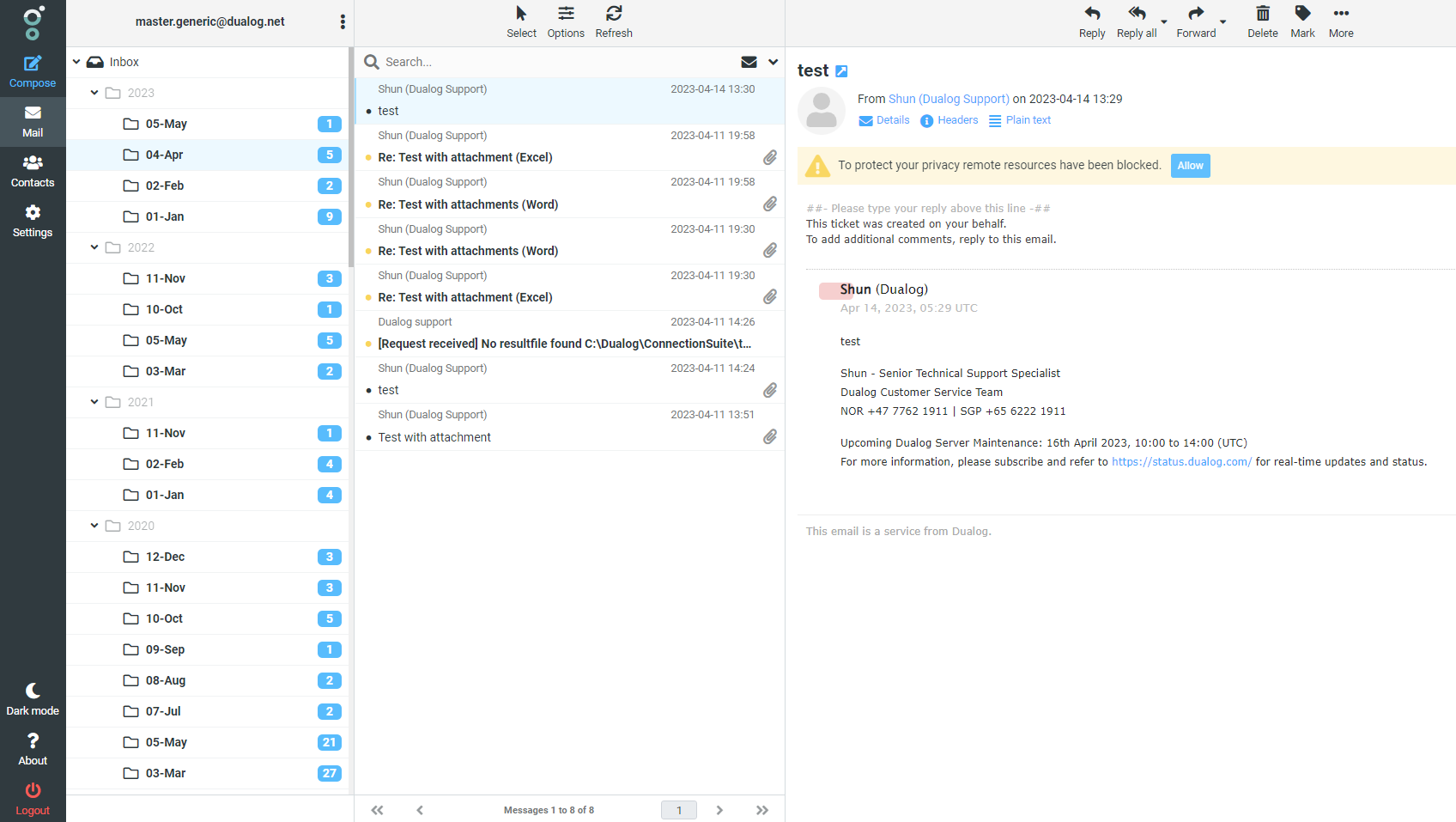Click sender Shun (Dualog Support) link
This screenshot has height=822, width=1456.
tap(949, 99)
